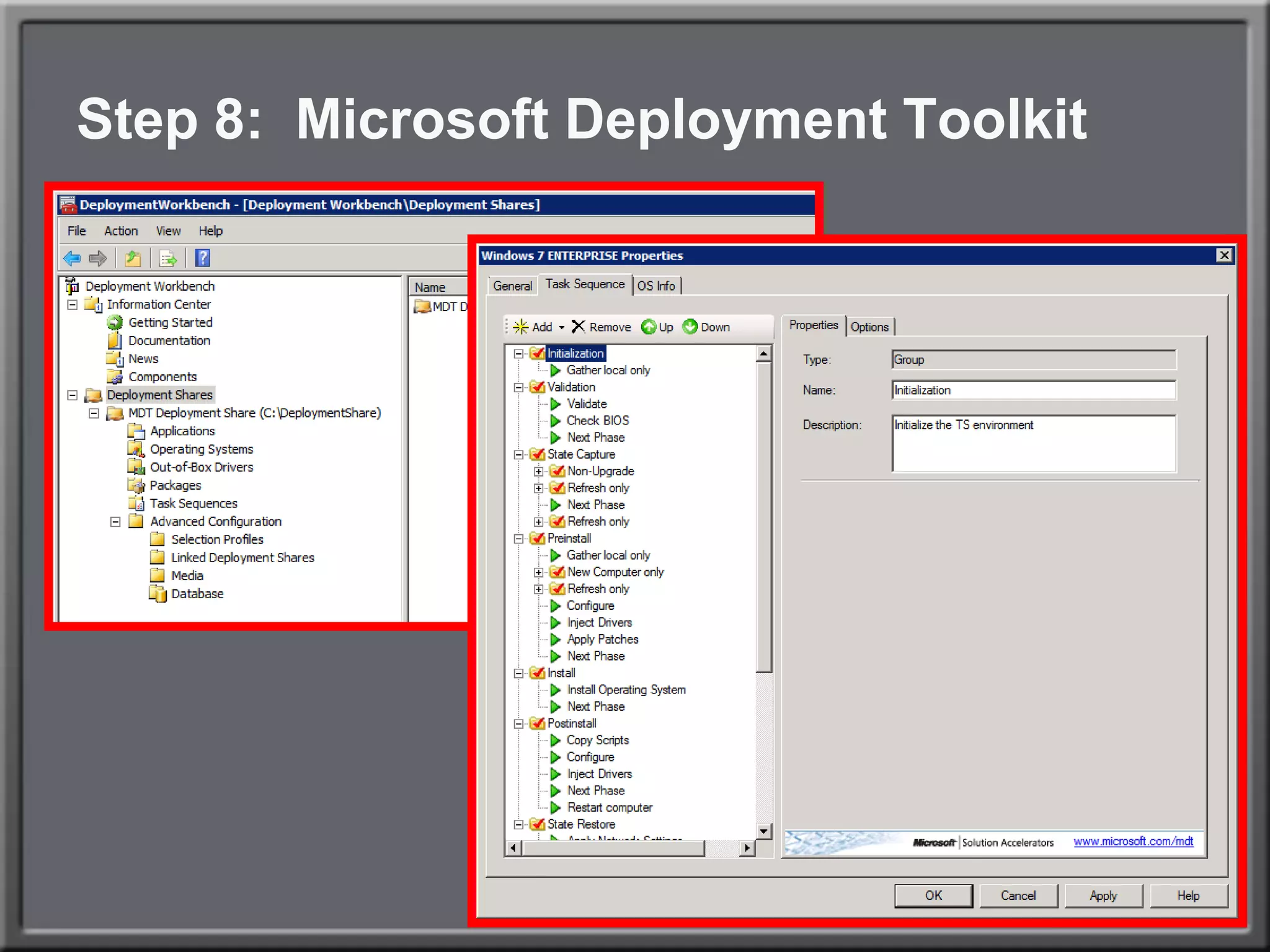Click the New Computer only checkmark icon
The width and height of the screenshot is (1270, 952).
point(557,572)
